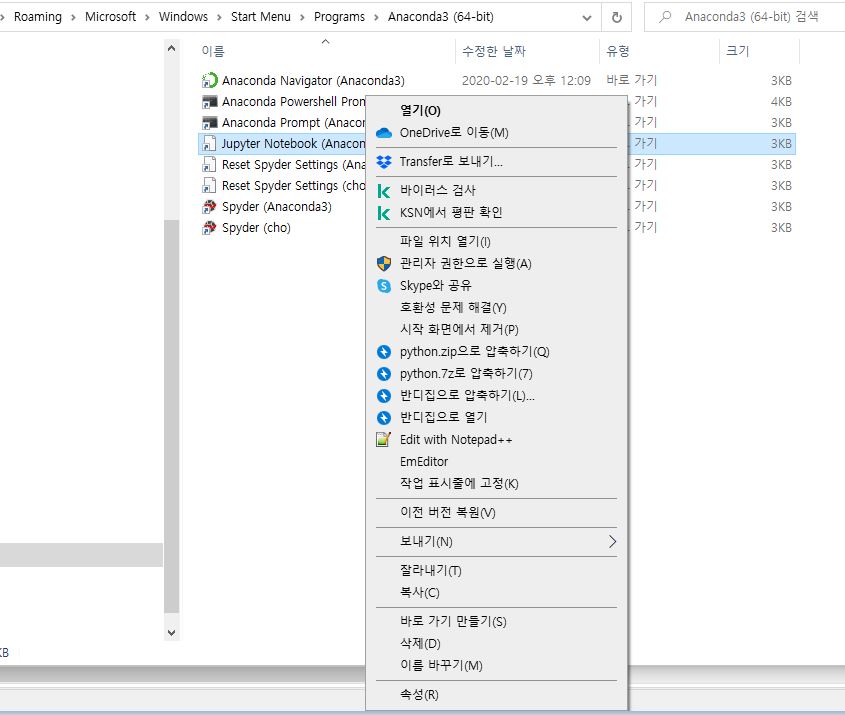Click Bandizip icon next to 반디집으로 압축하기

pyautogui.click(x=384, y=396)
